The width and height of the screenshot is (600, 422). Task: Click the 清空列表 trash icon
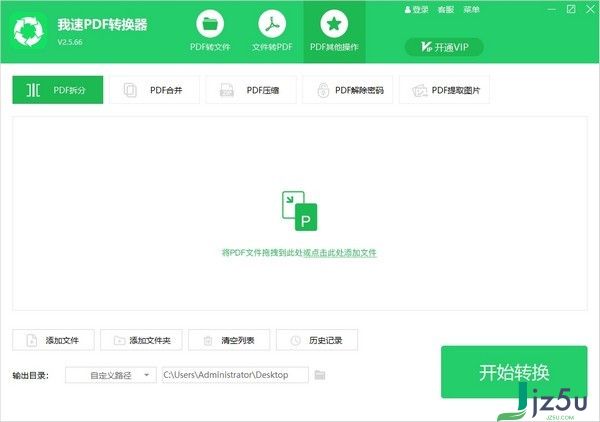coord(208,340)
